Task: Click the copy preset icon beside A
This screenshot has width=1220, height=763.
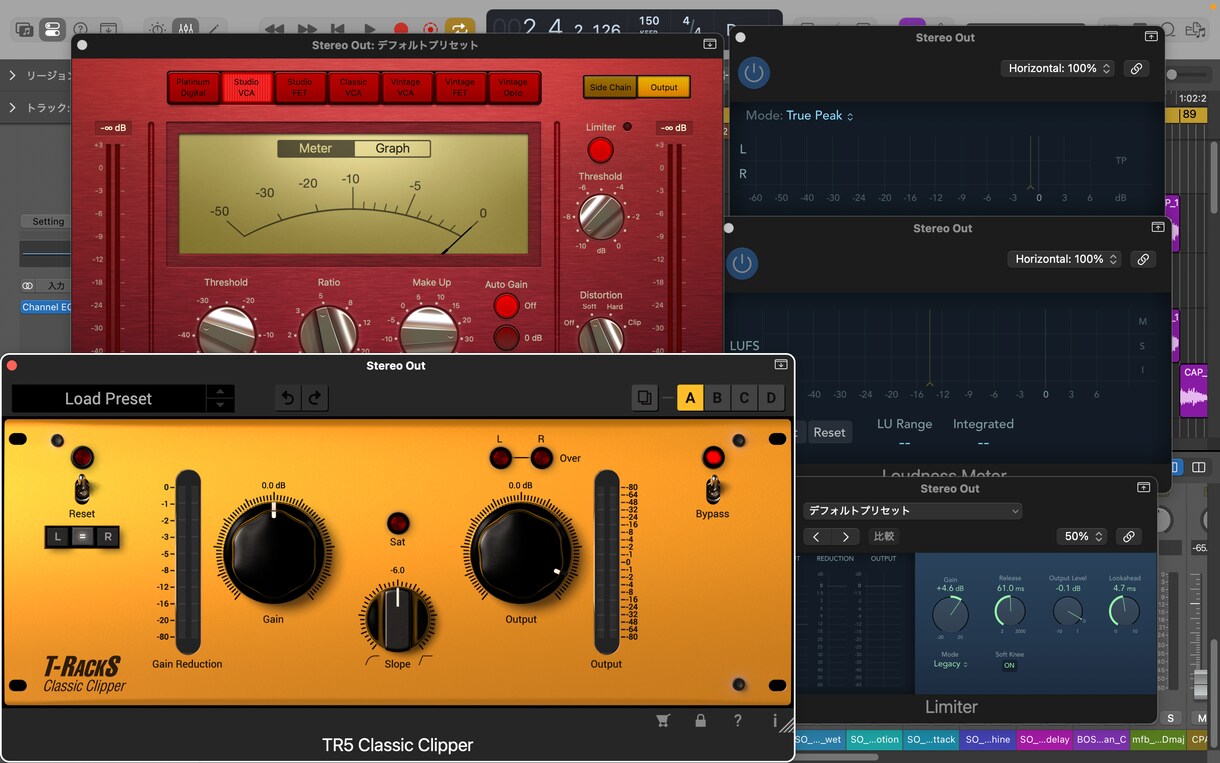Action: [645, 398]
